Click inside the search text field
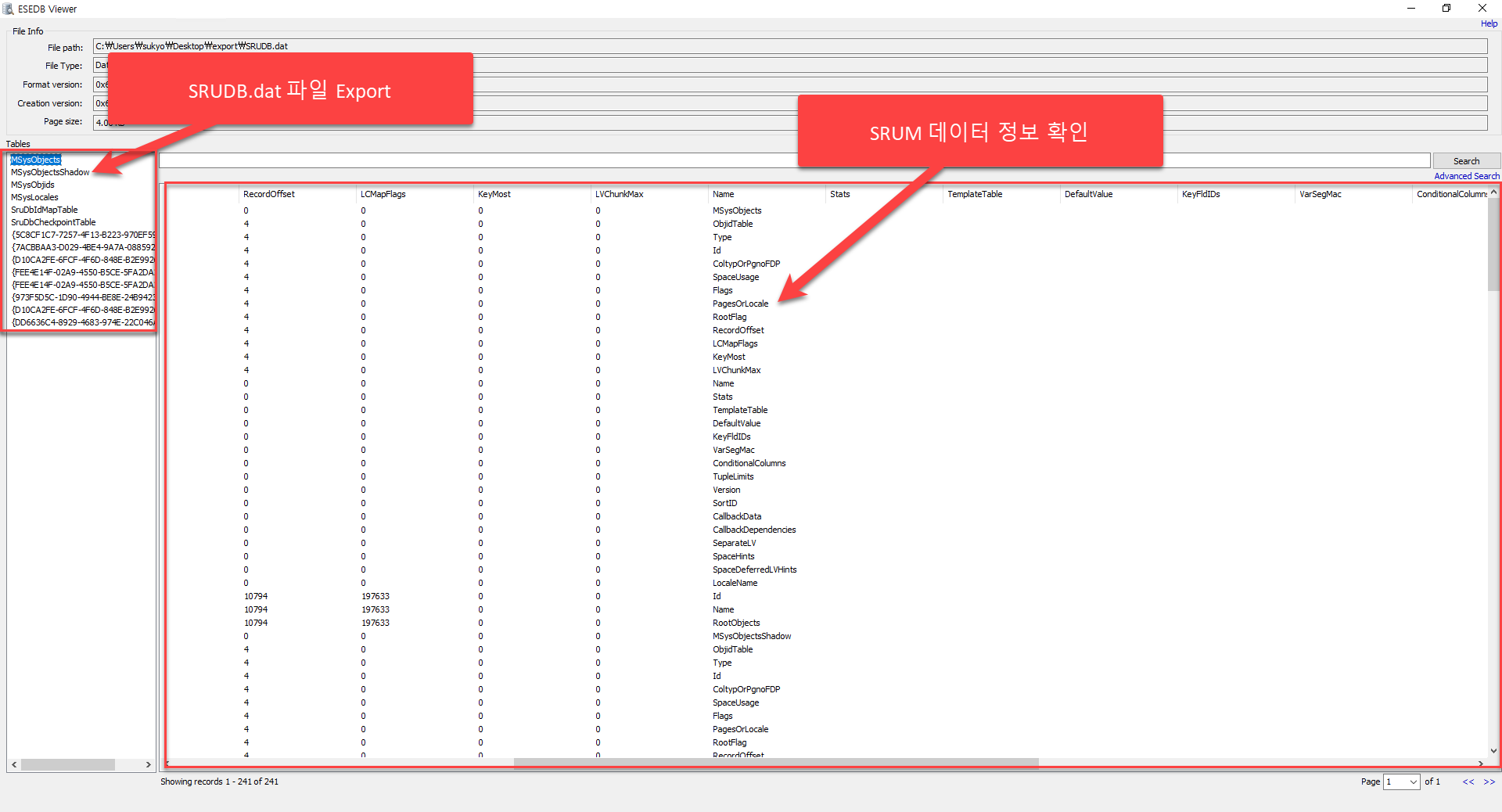The image size is (1502, 812). (x=794, y=160)
